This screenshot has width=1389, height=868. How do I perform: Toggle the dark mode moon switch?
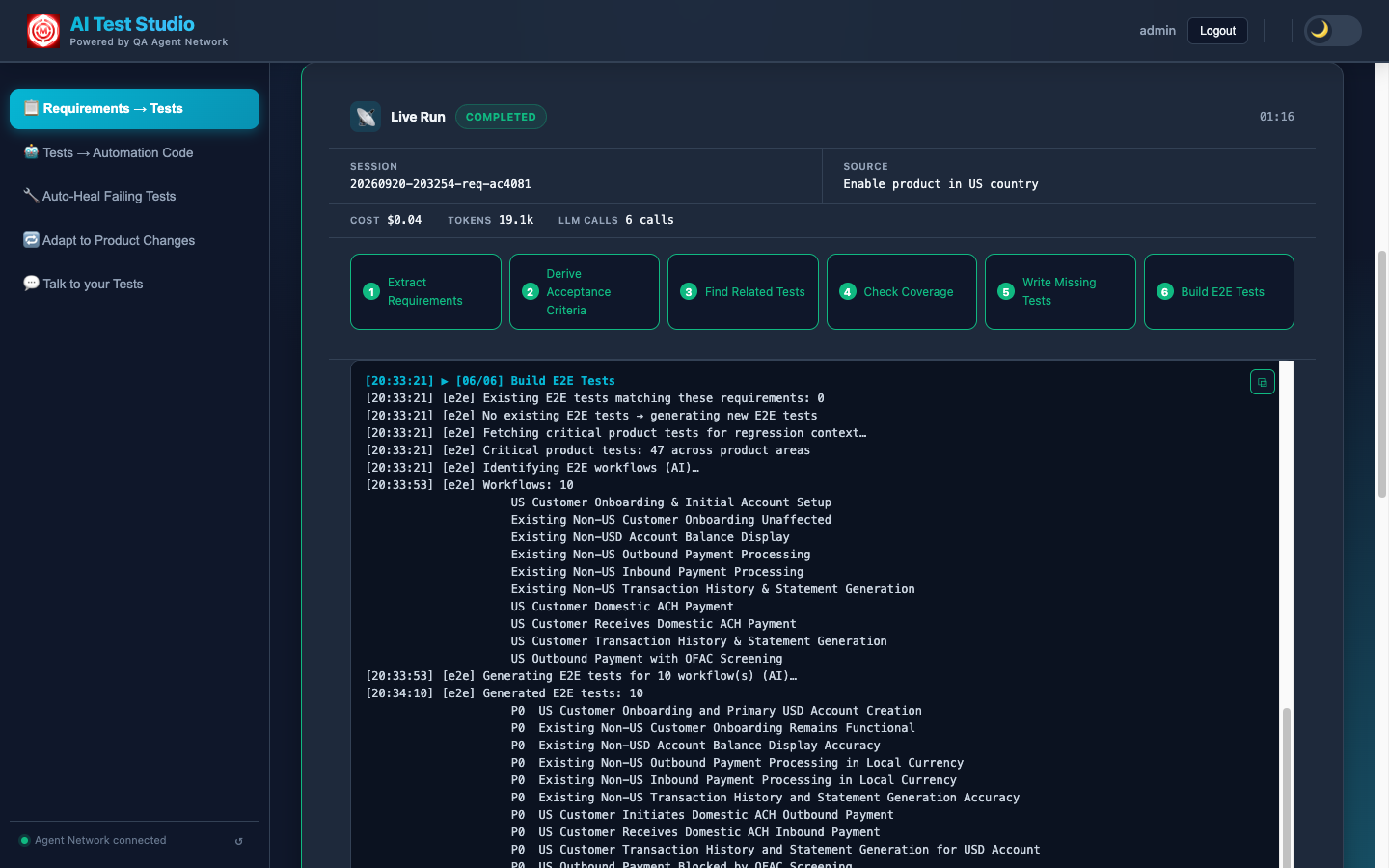(1332, 31)
